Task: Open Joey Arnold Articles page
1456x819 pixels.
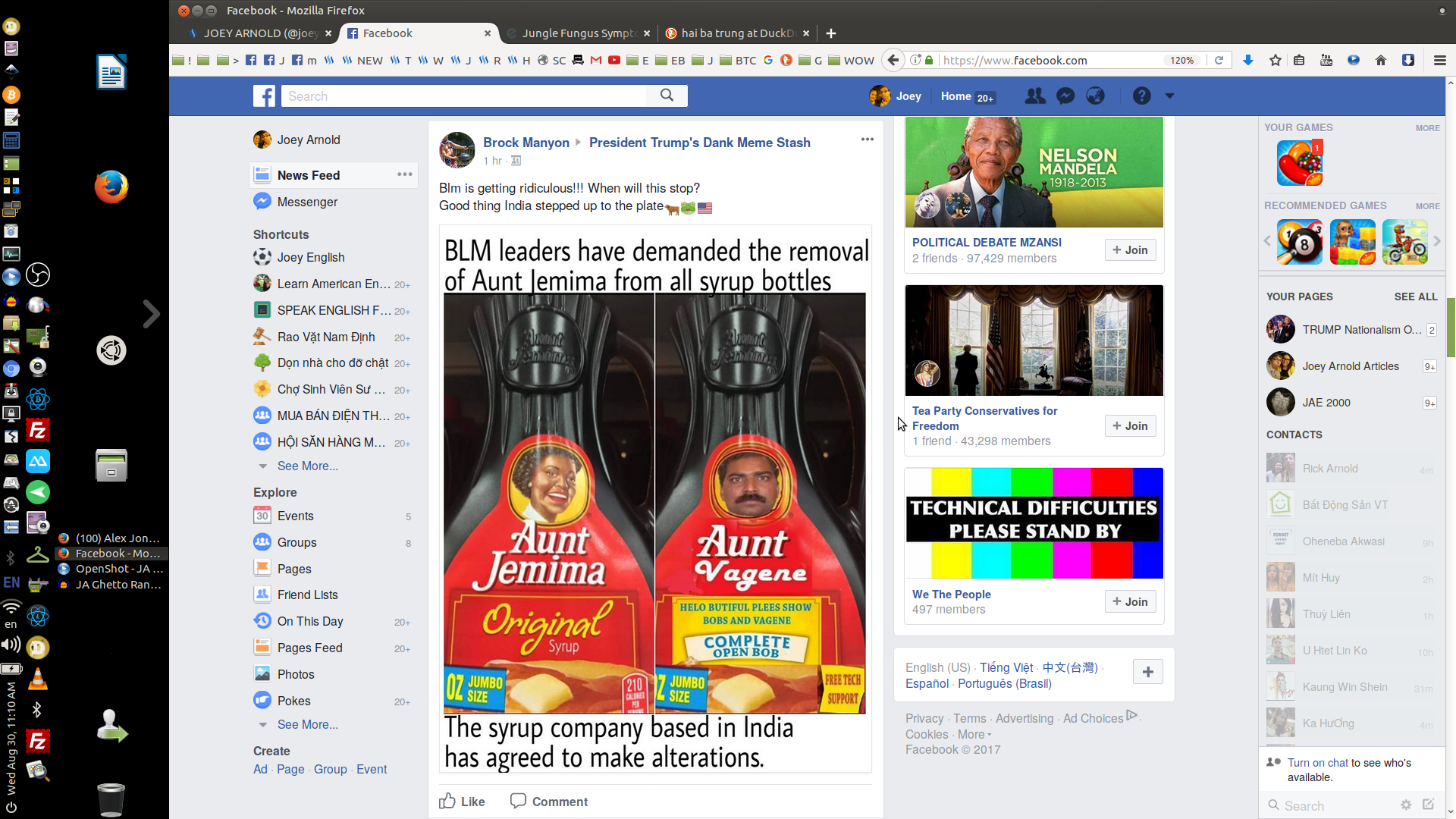Action: click(x=1351, y=366)
